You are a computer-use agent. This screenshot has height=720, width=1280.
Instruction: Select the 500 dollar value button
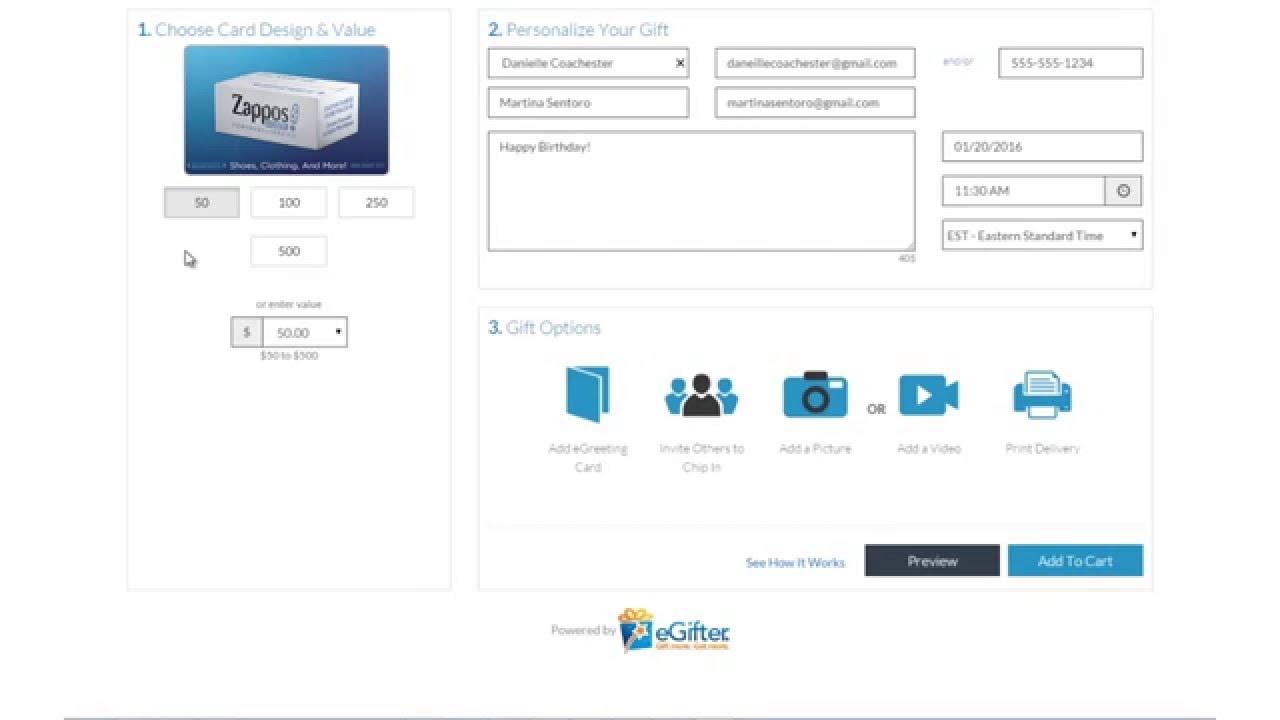point(289,251)
